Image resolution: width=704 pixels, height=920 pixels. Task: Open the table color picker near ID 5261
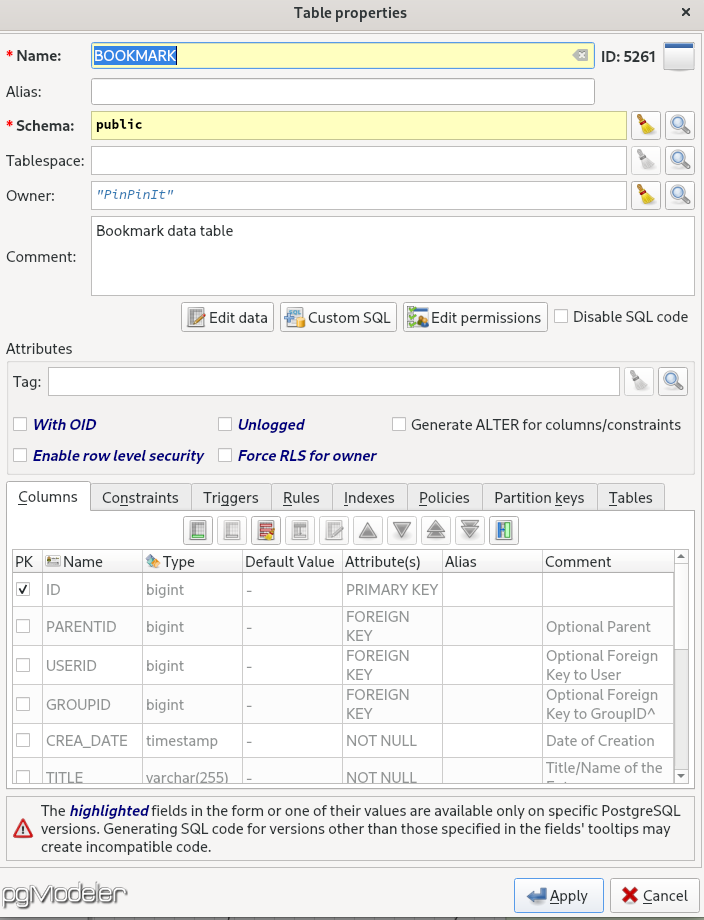pyautogui.click(x=678, y=57)
